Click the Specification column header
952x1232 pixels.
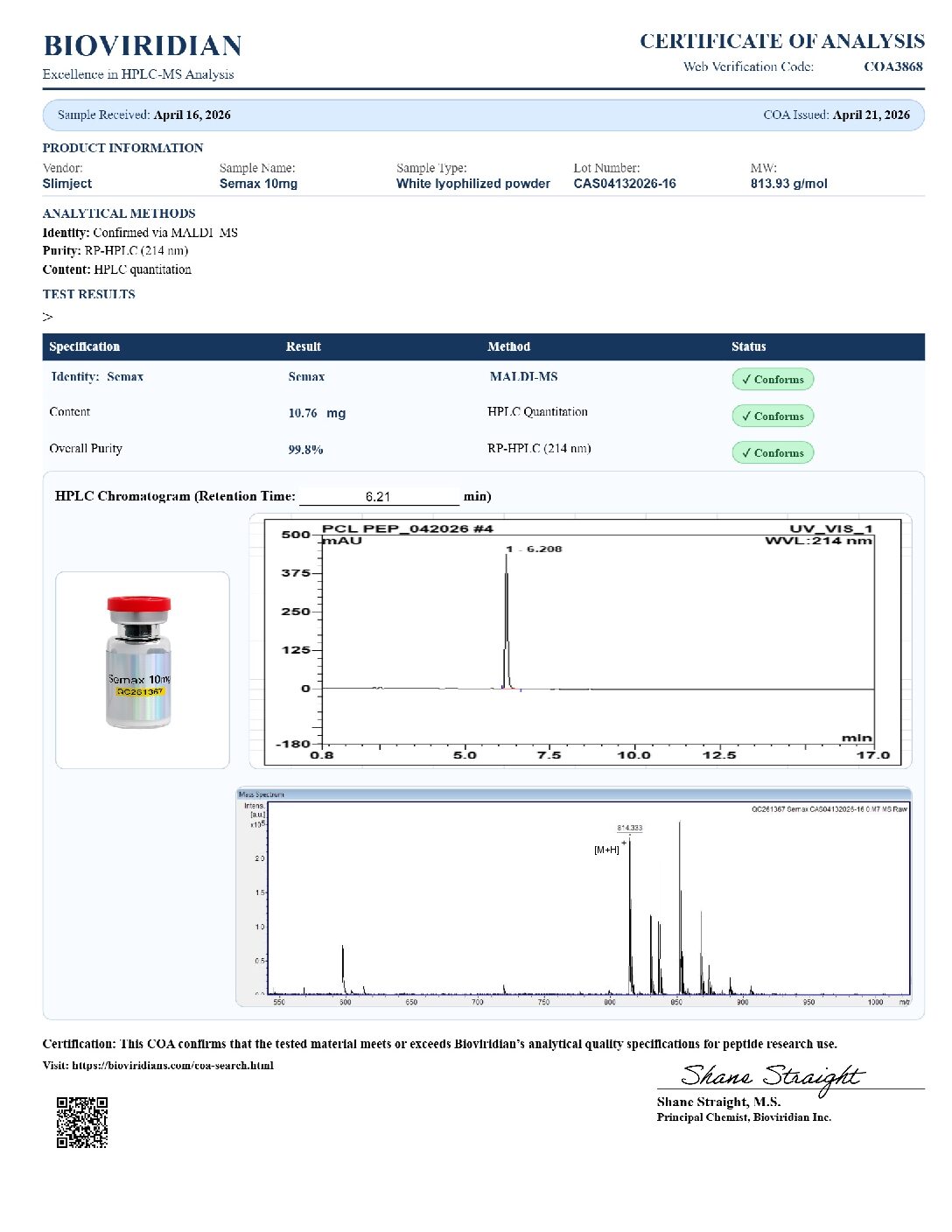(x=85, y=346)
